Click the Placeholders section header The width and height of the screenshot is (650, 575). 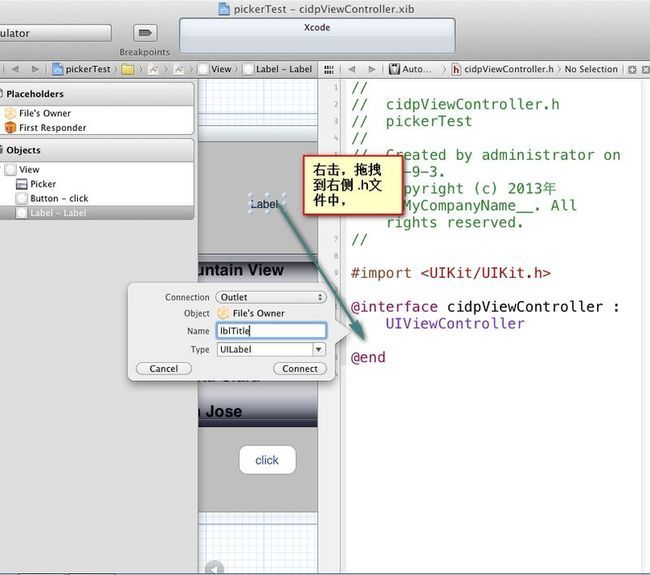coord(96,94)
